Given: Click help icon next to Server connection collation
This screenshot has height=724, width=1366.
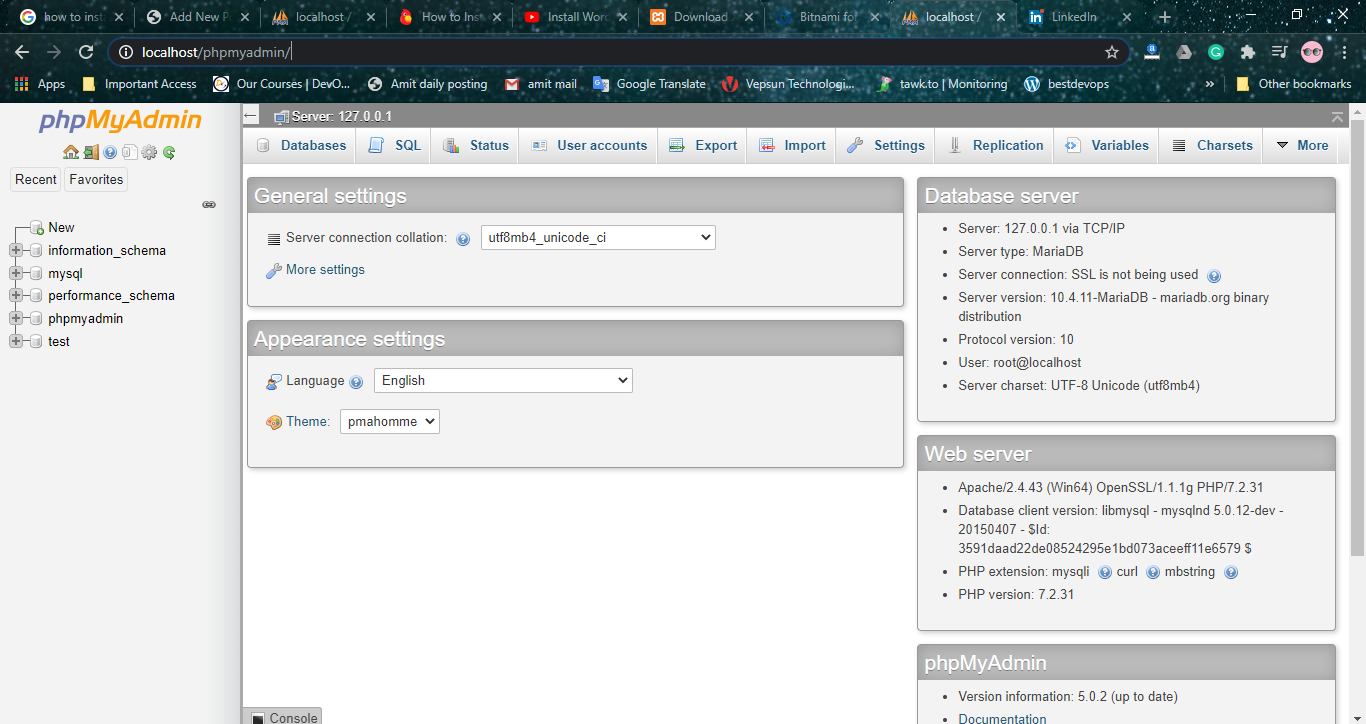Looking at the screenshot, I should tap(463, 239).
